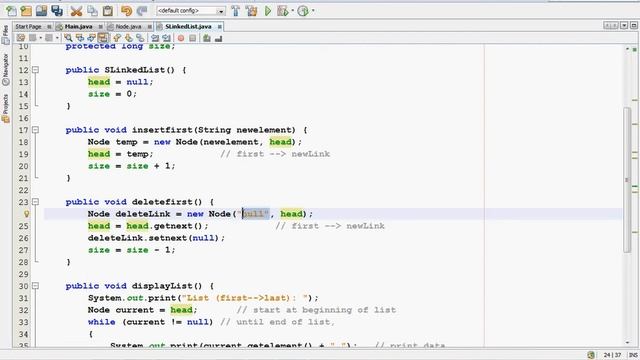Click the 24|37 cursor position status

pos(612,355)
